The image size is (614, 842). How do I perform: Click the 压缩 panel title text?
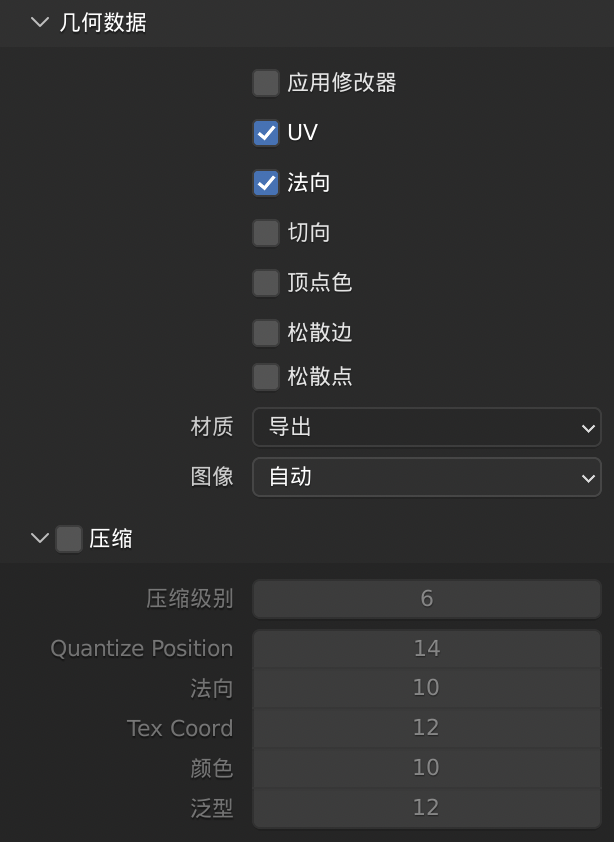coord(111,539)
